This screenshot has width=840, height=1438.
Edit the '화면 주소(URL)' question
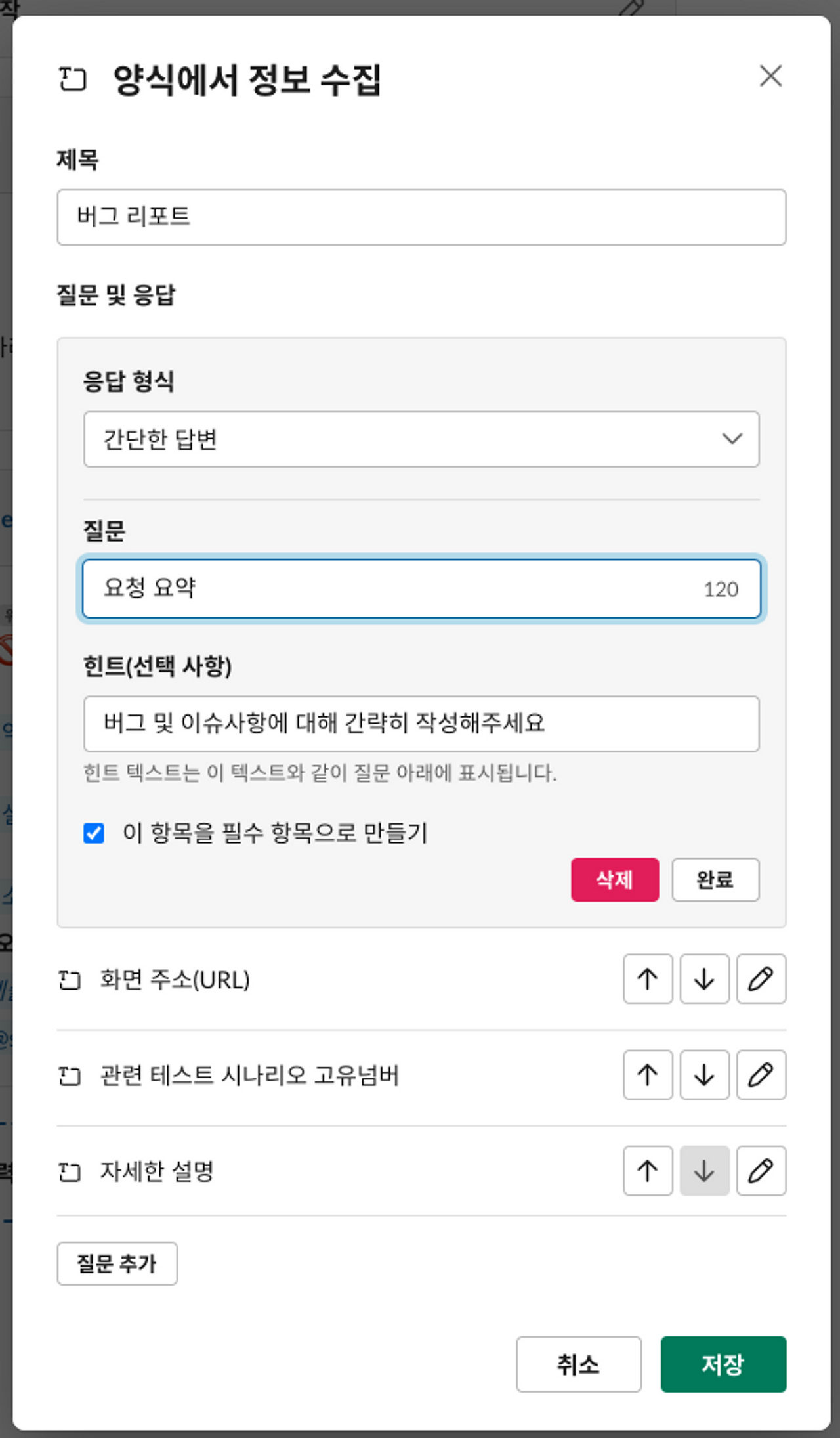pos(761,979)
